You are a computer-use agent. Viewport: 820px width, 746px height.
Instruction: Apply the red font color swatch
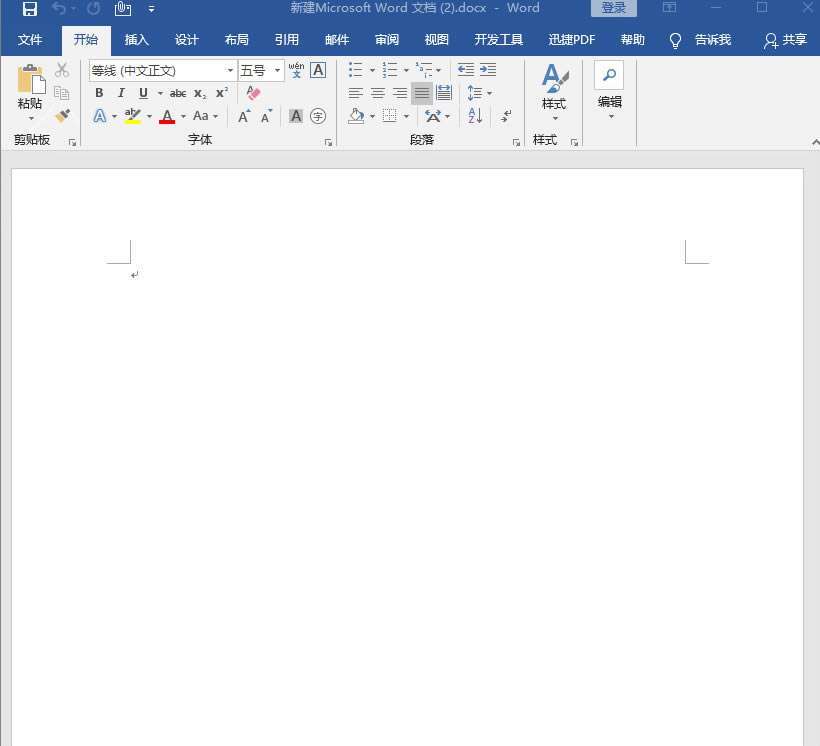[167, 116]
